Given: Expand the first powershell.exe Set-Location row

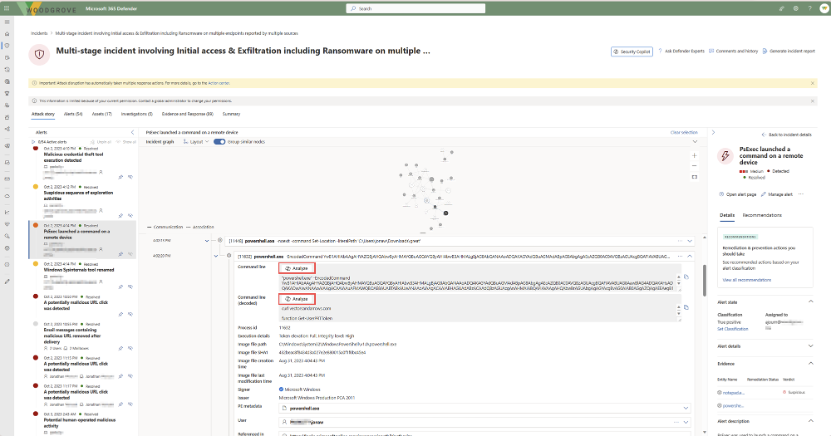Looking at the screenshot, I should (690, 241).
